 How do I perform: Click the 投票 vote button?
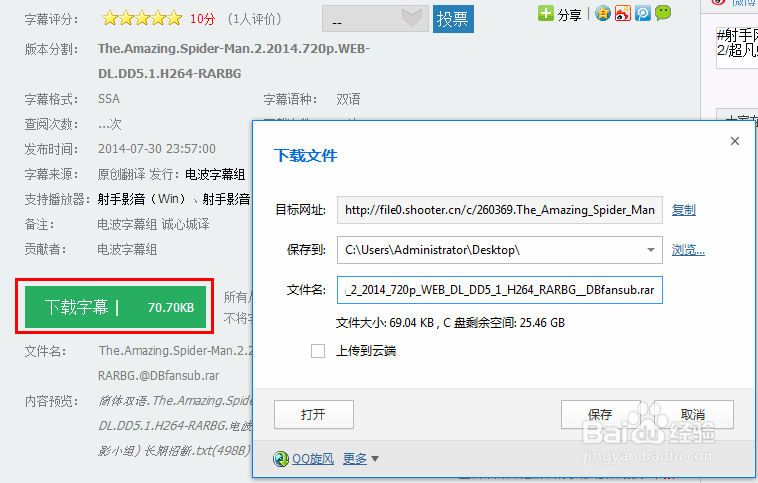point(453,19)
